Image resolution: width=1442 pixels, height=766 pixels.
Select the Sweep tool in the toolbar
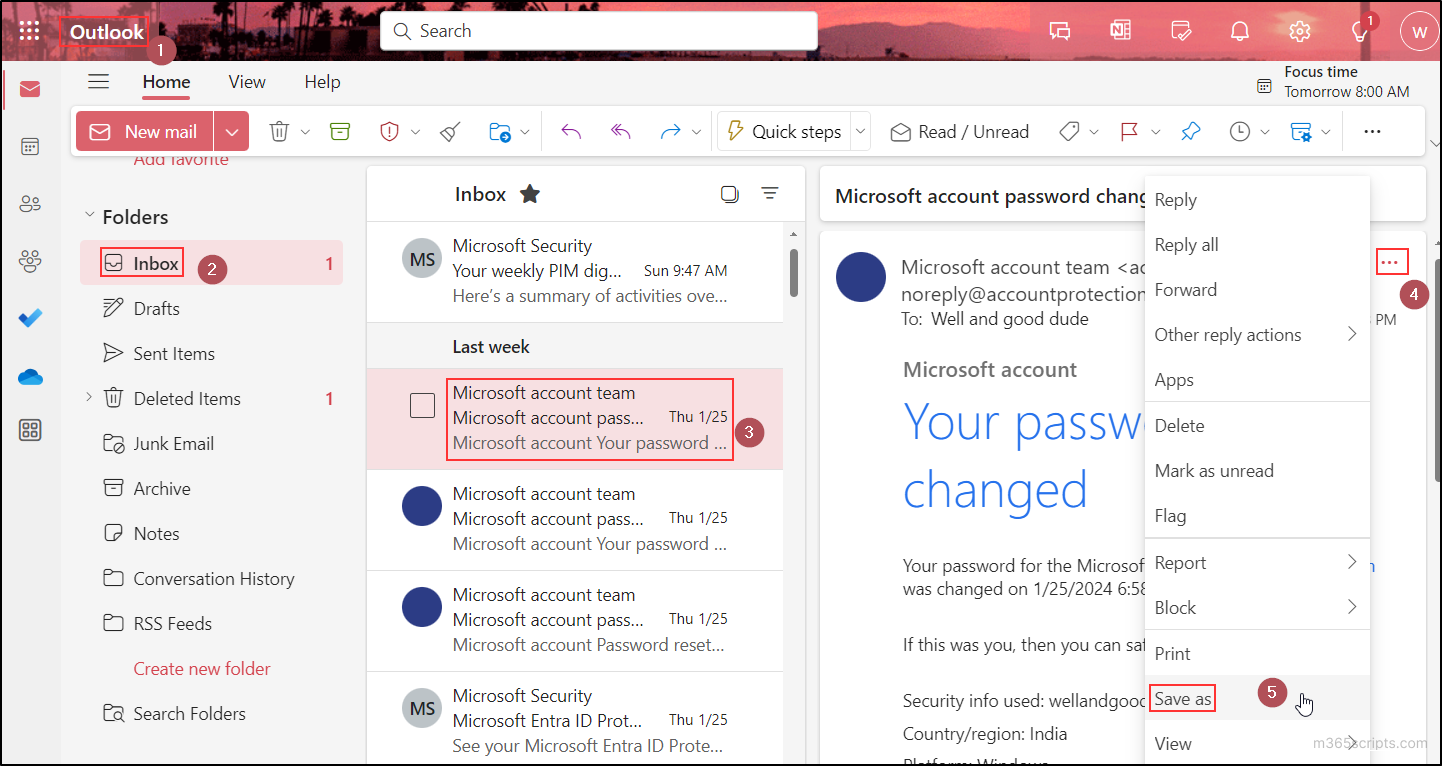[449, 131]
